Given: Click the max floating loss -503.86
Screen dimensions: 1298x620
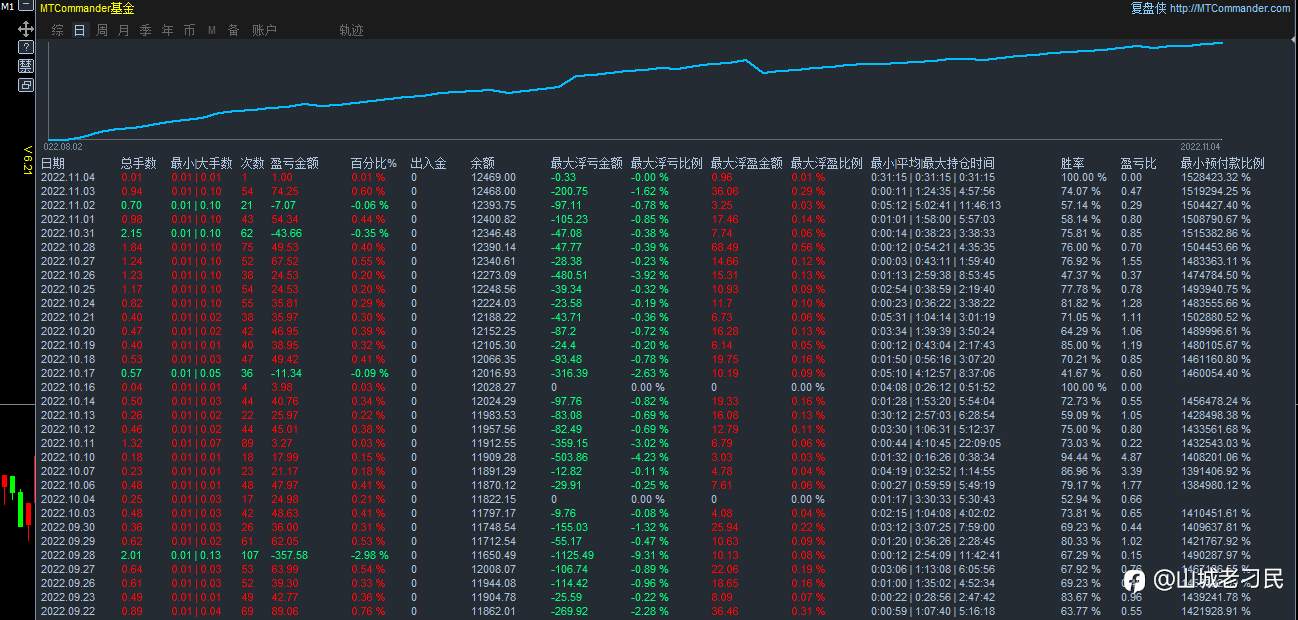Looking at the screenshot, I should point(569,457).
